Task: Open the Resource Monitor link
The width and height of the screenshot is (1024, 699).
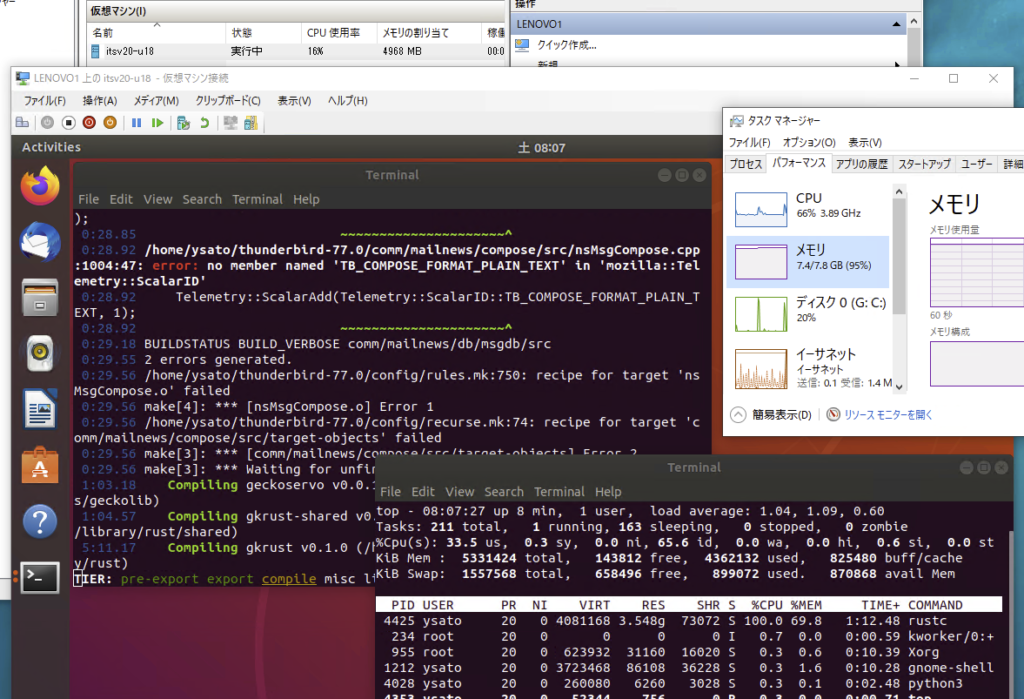Action: coord(887,414)
